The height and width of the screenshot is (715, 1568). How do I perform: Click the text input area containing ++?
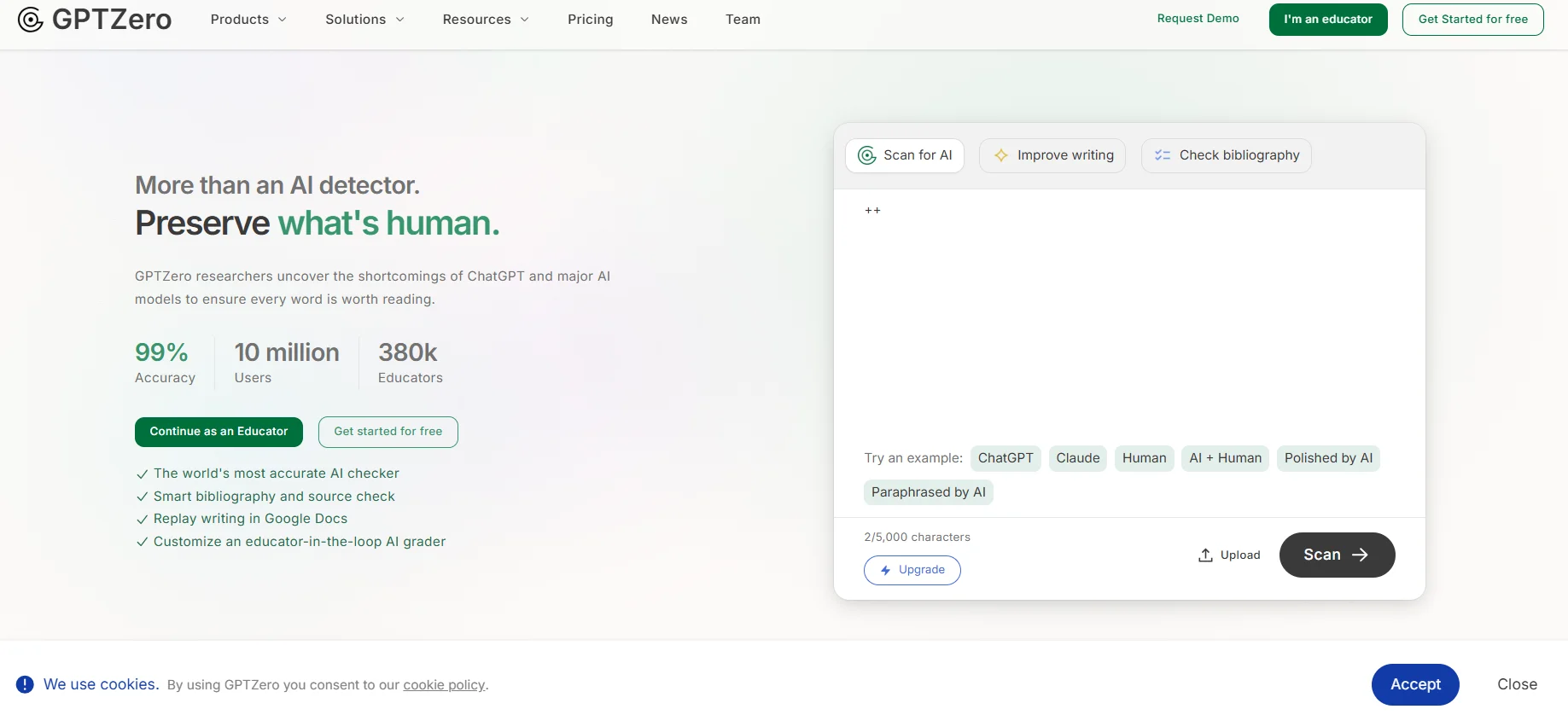point(1129,316)
